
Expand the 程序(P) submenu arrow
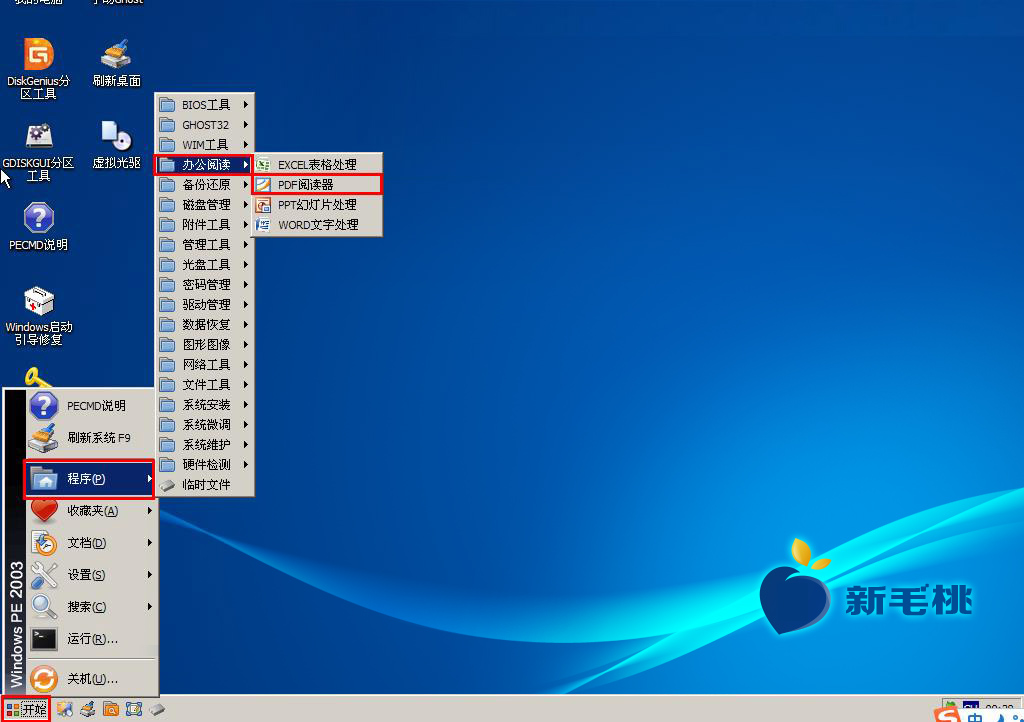tap(150, 479)
